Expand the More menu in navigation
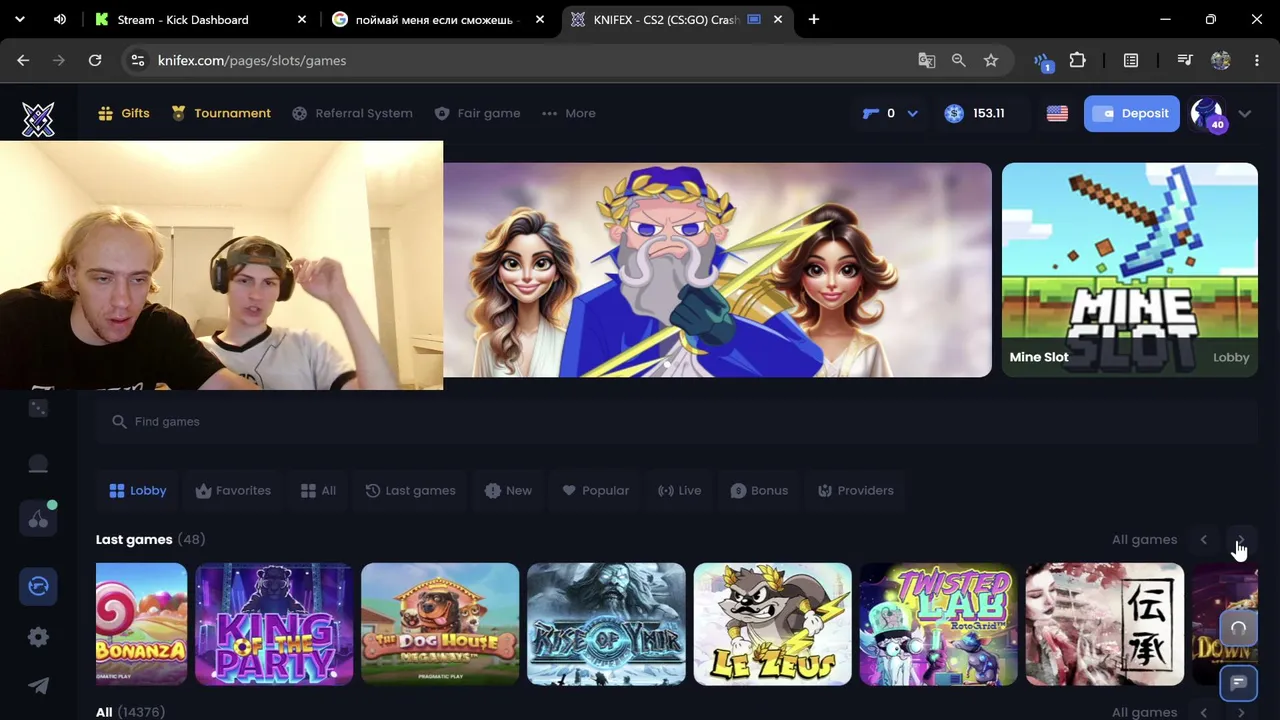The width and height of the screenshot is (1280, 720). pos(569,113)
